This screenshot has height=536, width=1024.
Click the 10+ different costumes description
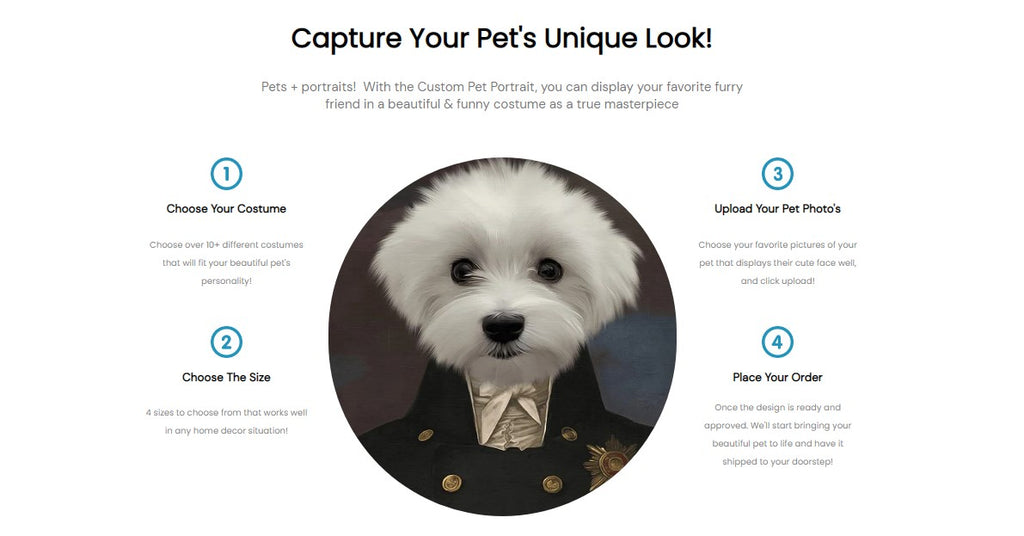pyautogui.click(x=226, y=263)
